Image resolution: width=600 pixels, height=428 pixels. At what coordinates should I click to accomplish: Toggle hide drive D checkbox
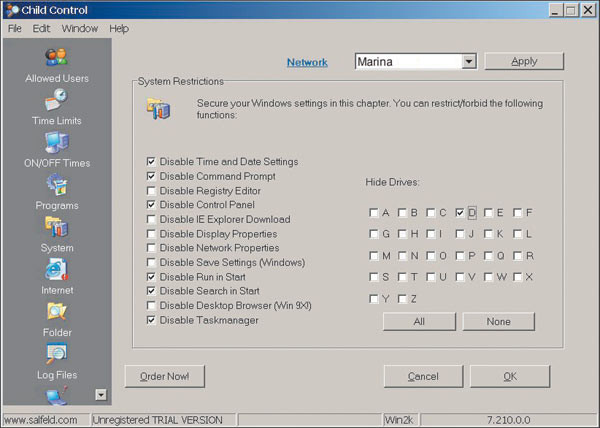(x=459, y=213)
